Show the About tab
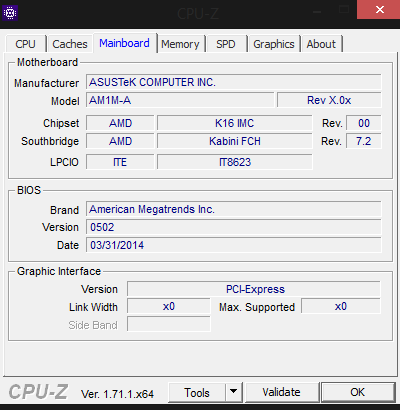Viewport: 400px width, 410px height. (321, 44)
